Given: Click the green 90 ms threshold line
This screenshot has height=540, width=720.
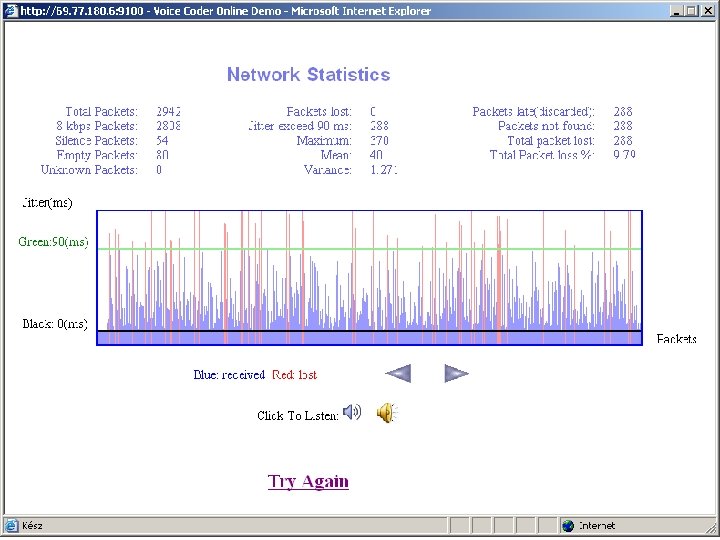Looking at the screenshot, I should [369, 249].
